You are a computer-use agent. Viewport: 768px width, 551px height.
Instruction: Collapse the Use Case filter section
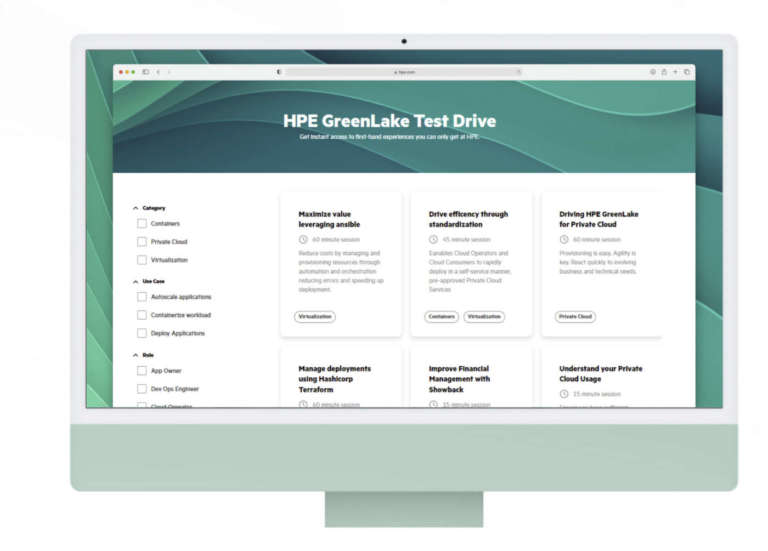pyautogui.click(x=136, y=282)
